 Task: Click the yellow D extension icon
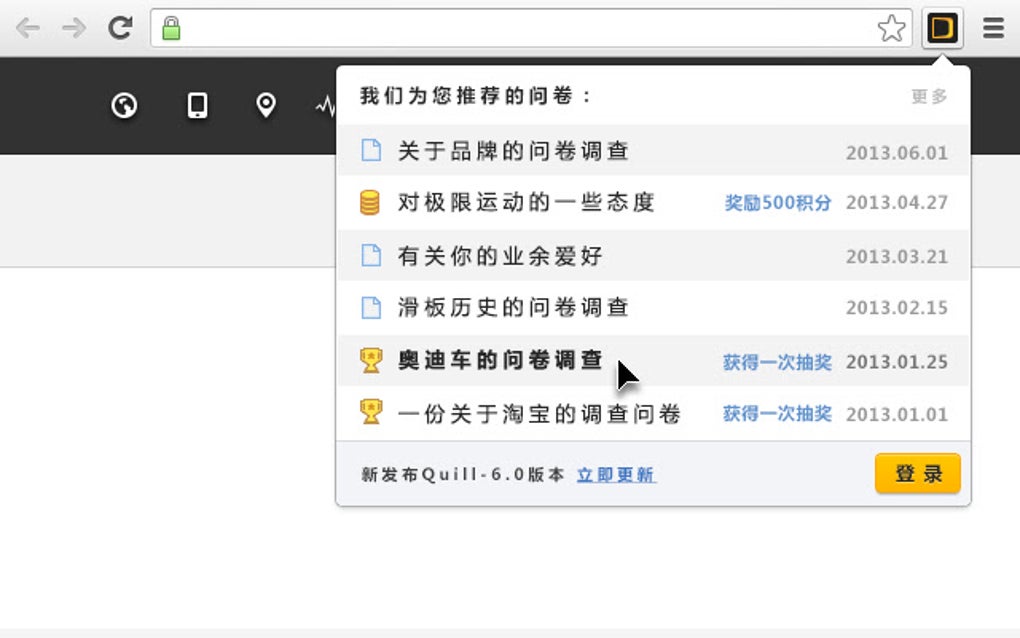click(942, 28)
